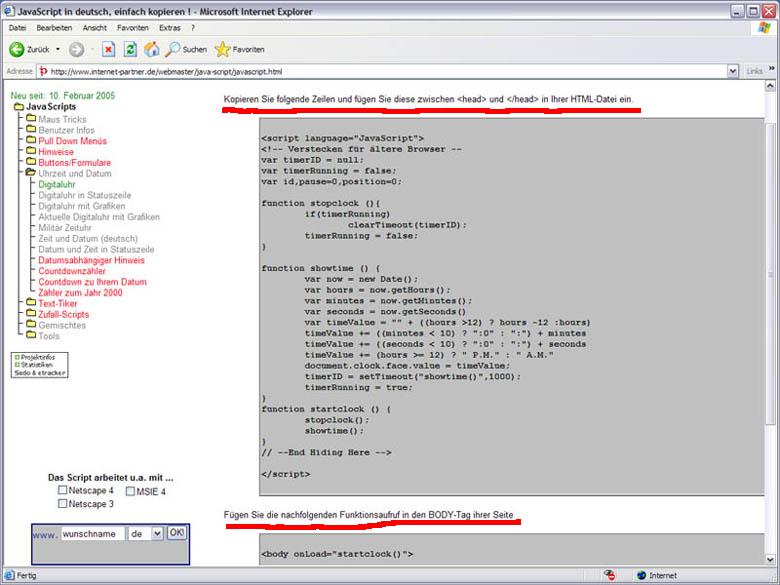Open the Datei menu
The width and height of the screenshot is (780, 585).
point(17,28)
